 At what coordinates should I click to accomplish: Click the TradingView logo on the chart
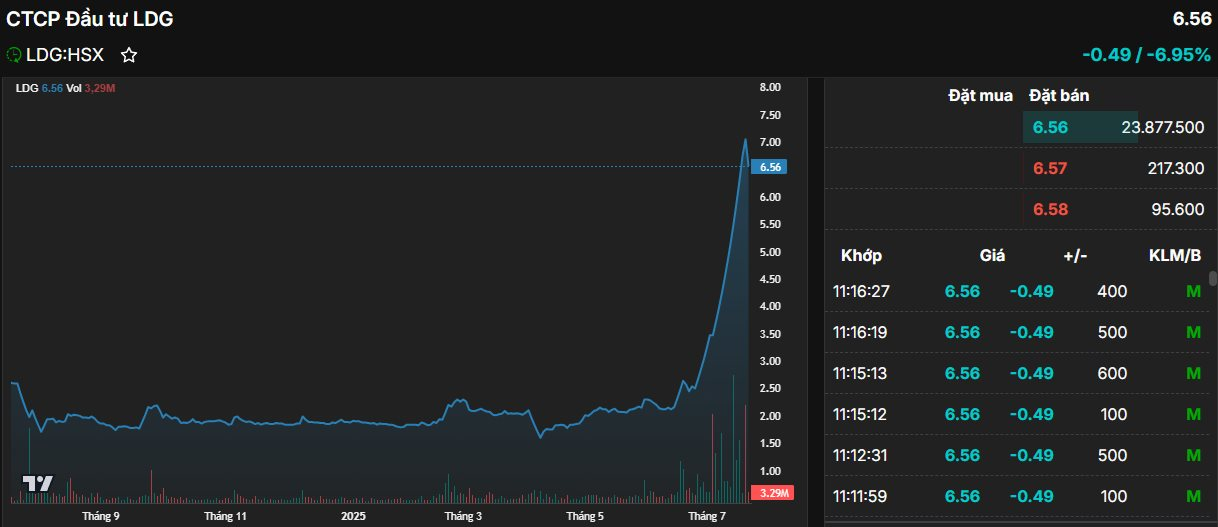click(x=38, y=483)
